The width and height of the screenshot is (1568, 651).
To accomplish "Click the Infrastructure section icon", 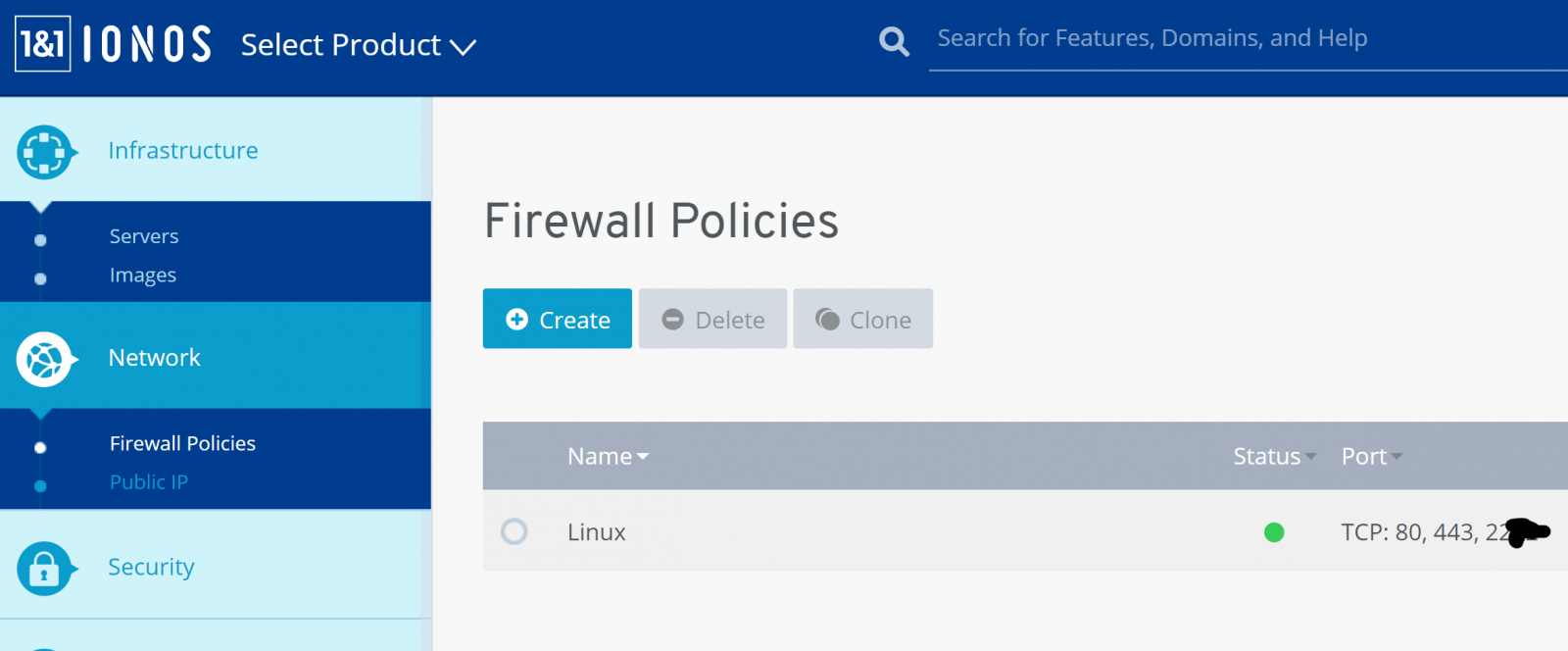I will point(44,152).
